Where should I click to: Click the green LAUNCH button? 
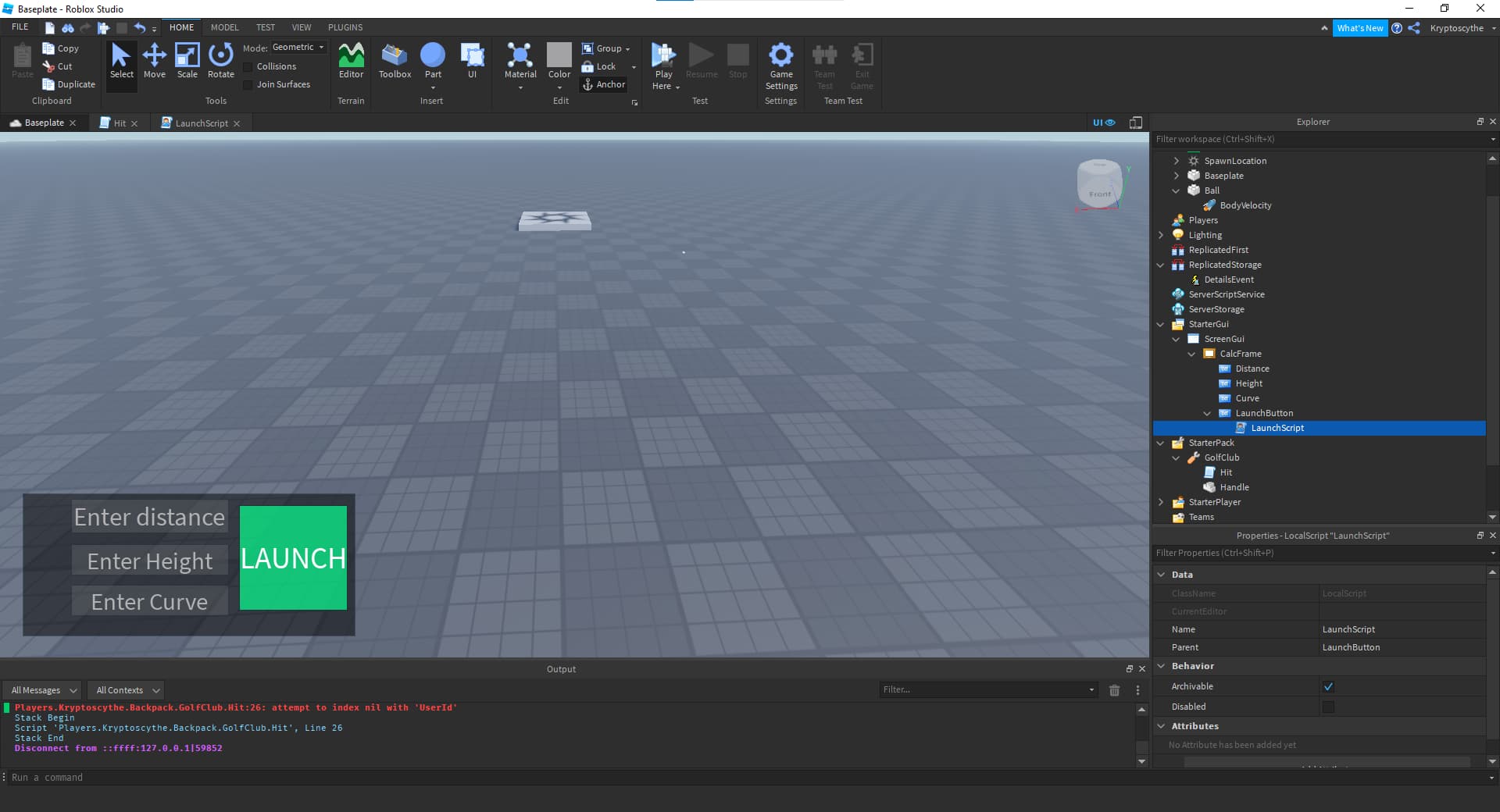click(x=293, y=557)
